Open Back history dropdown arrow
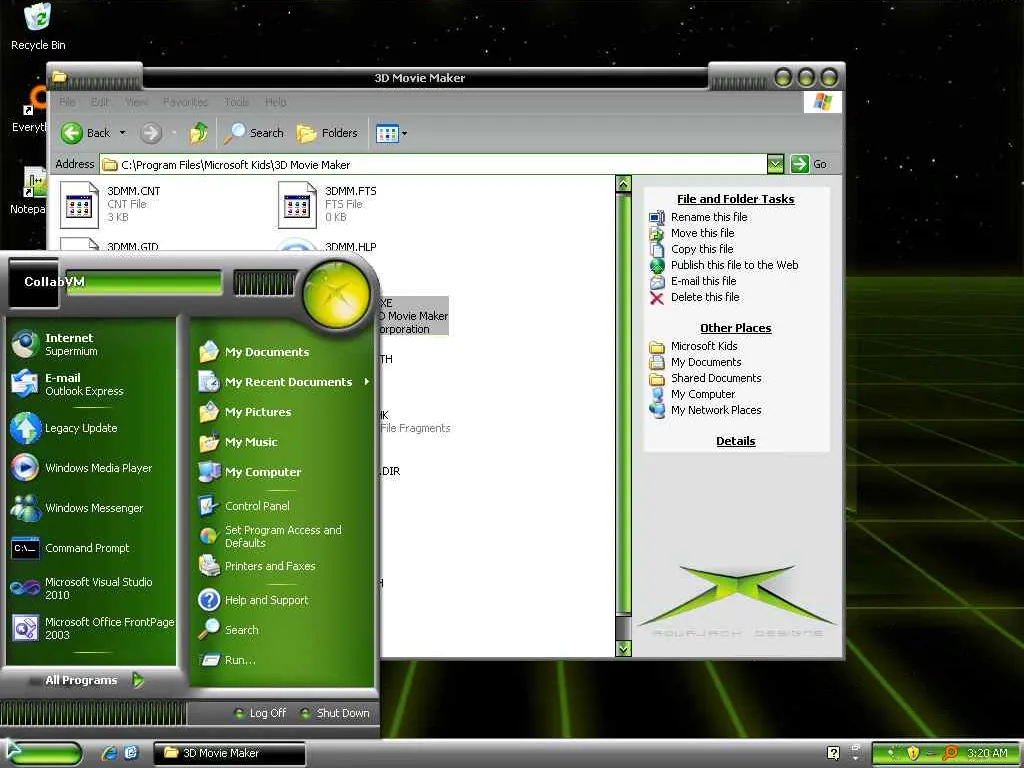Image resolution: width=1024 pixels, height=768 pixels. click(x=122, y=133)
